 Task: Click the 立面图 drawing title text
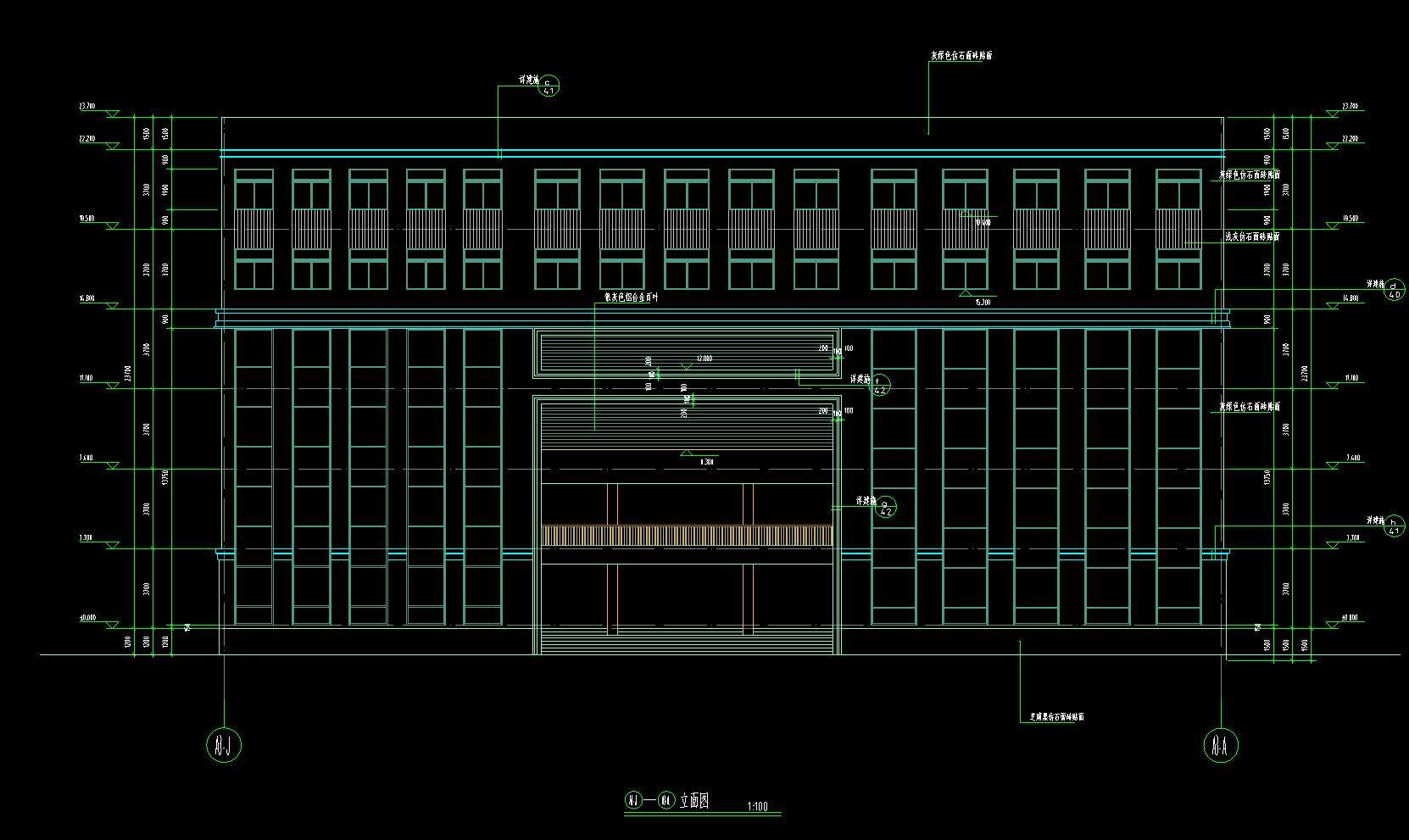point(694,800)
